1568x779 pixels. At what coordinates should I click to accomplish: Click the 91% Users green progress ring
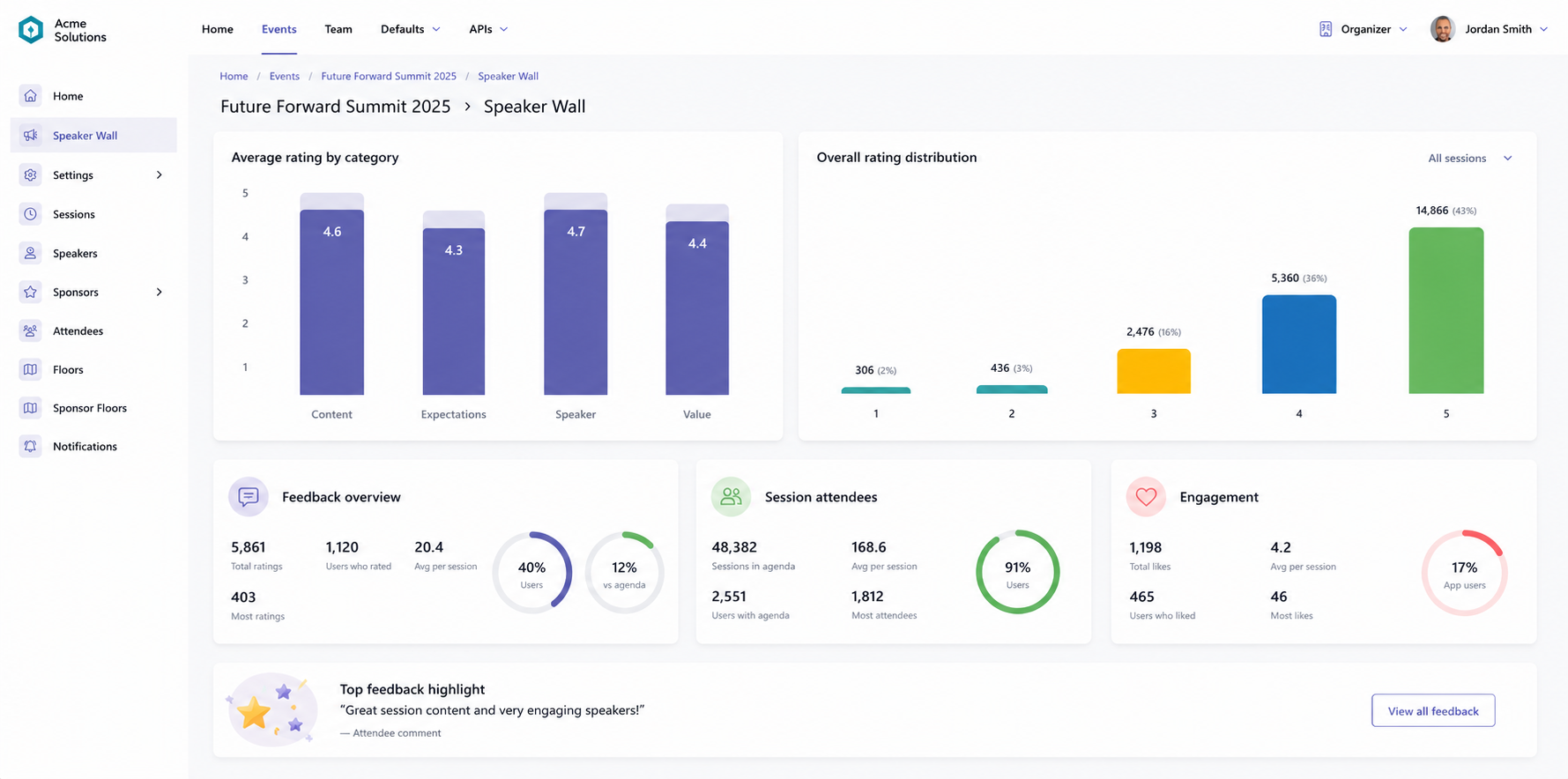point(1017,572)
